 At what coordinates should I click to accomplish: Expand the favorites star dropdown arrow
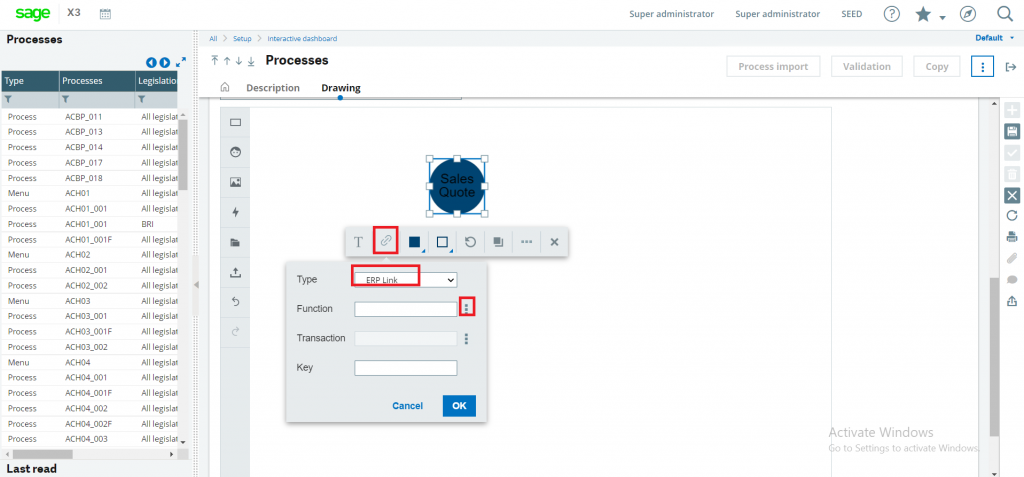(942, 18)
